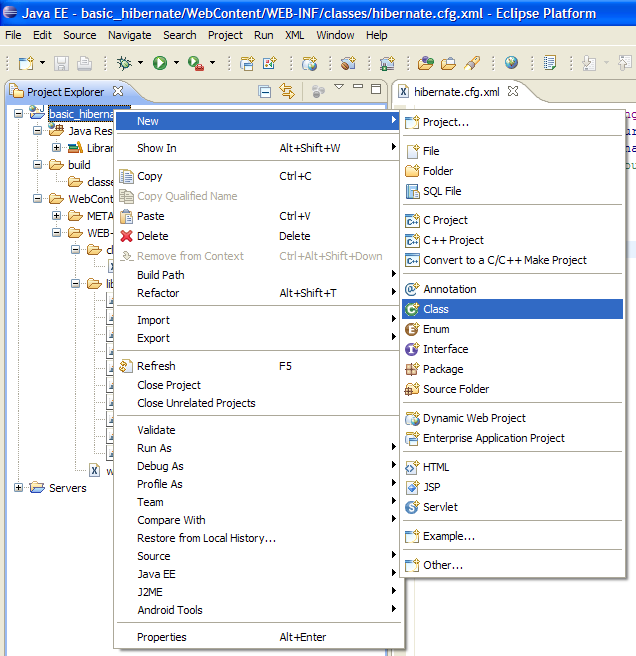Open the Run As submenu
The height and width of the screenshot is (656, 636).
[x=258, y=448]
